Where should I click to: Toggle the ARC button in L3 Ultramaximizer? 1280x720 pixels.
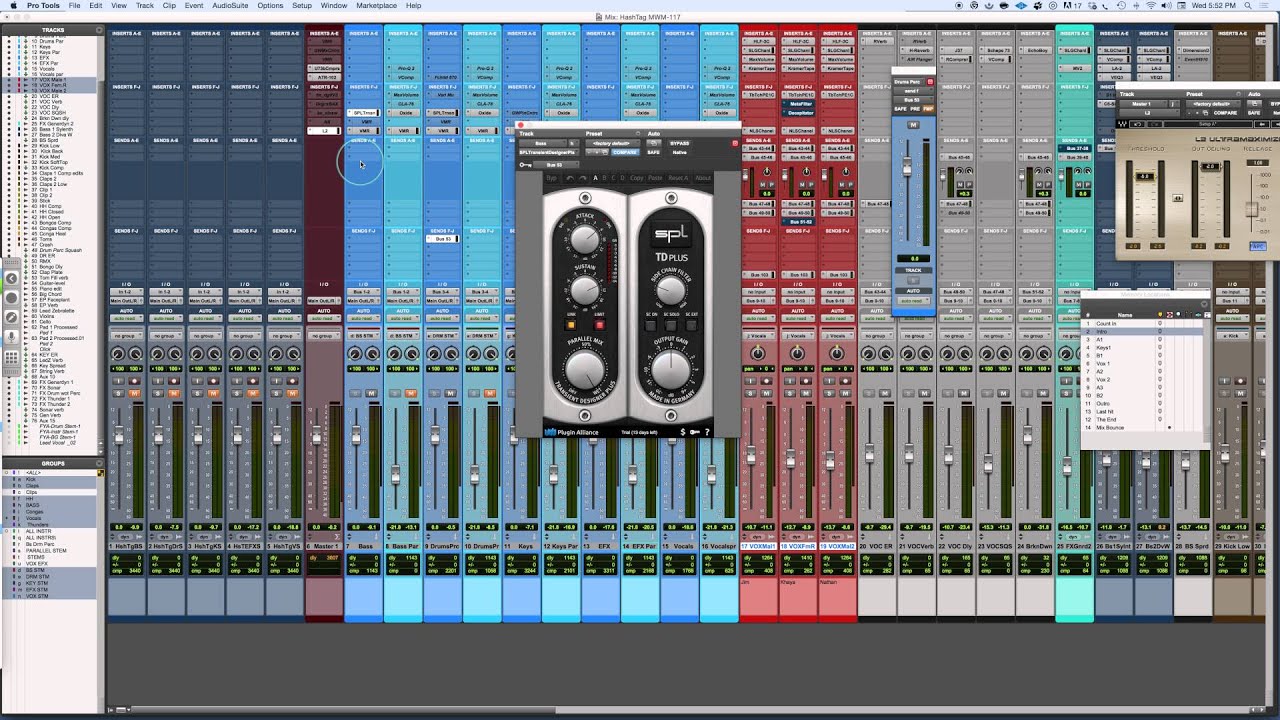coord(1258,245)
